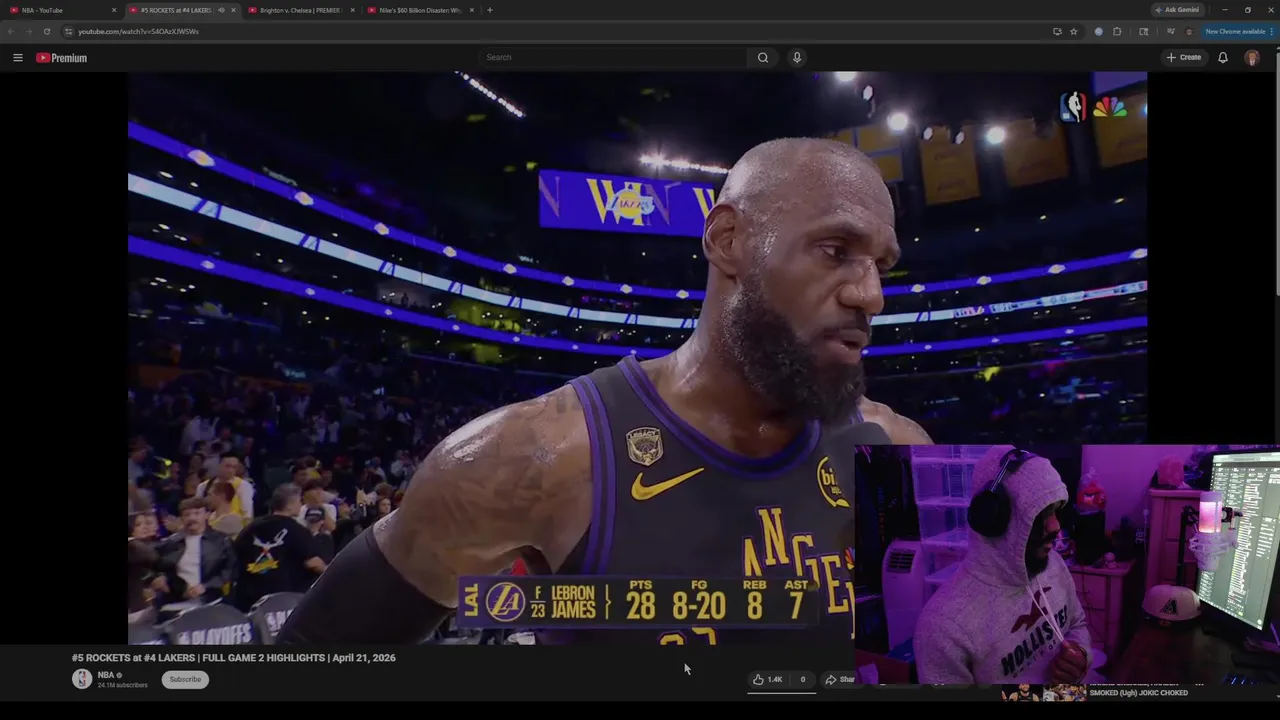Open the NBA channel name link
The image size is (1280, 720).
(x=106, y=675)
